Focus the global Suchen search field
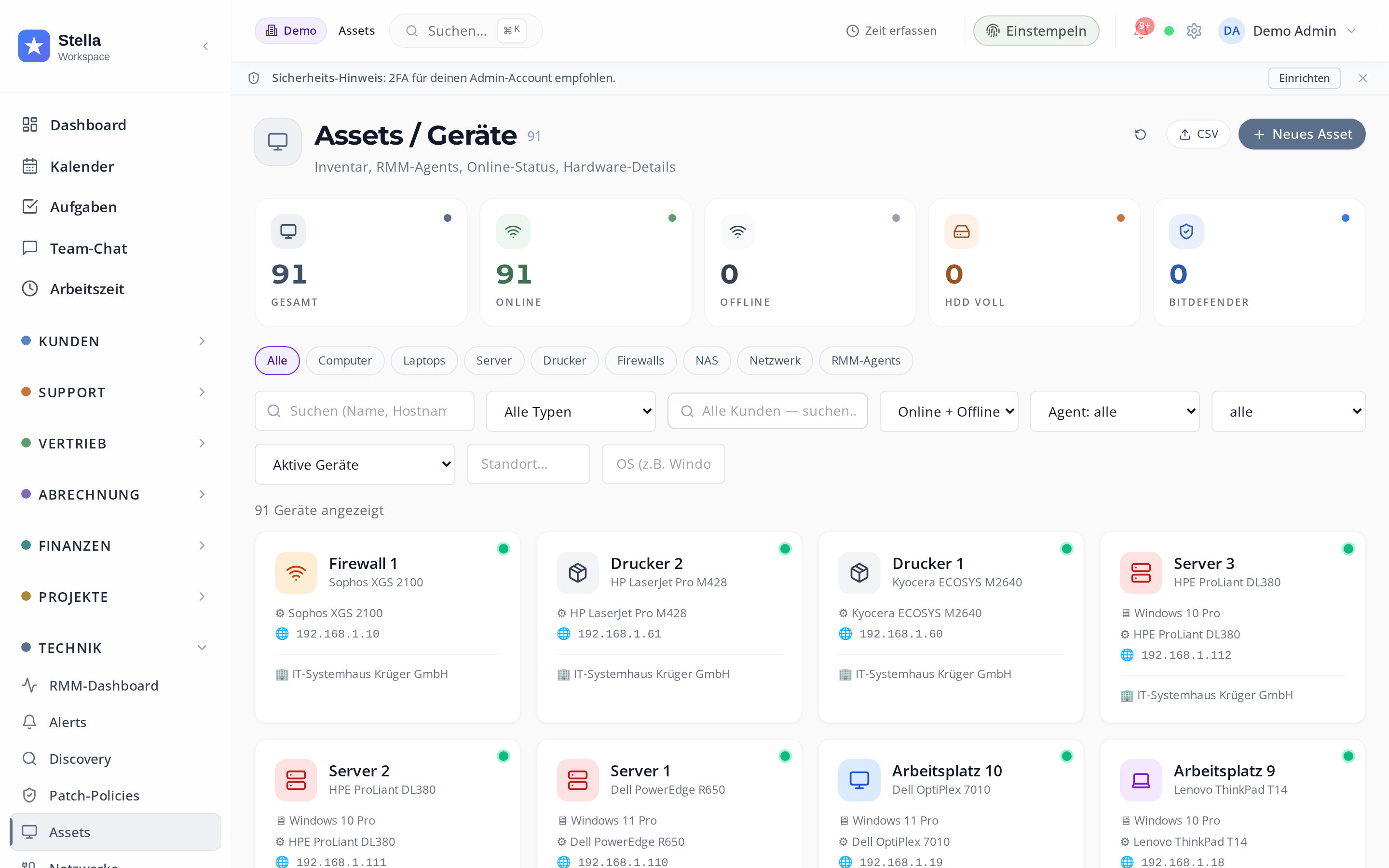The height and width of the screenshot is (868, 1389). pos(465,31)
